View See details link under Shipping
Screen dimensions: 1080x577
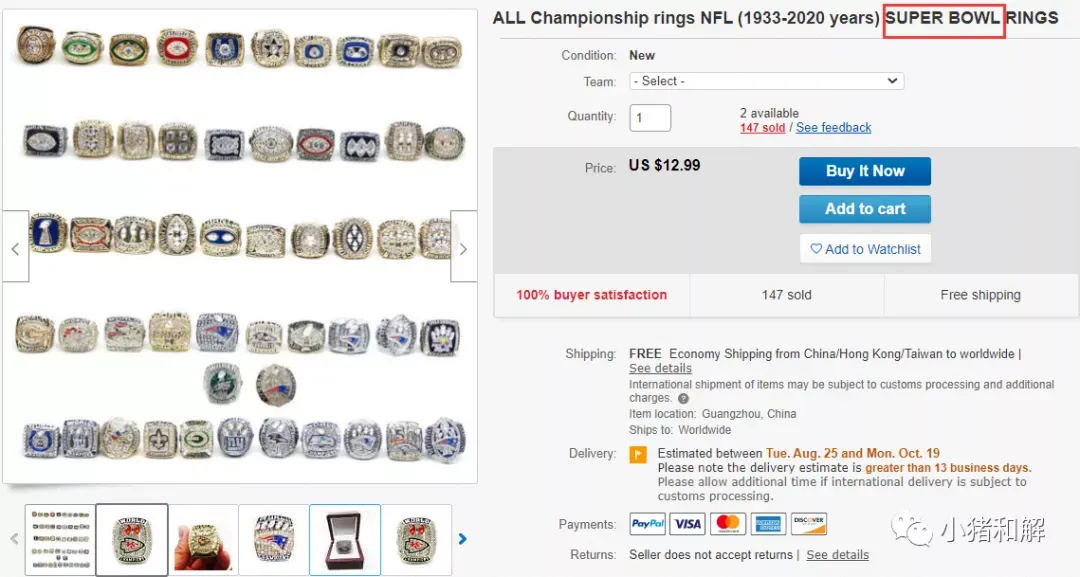660,369
